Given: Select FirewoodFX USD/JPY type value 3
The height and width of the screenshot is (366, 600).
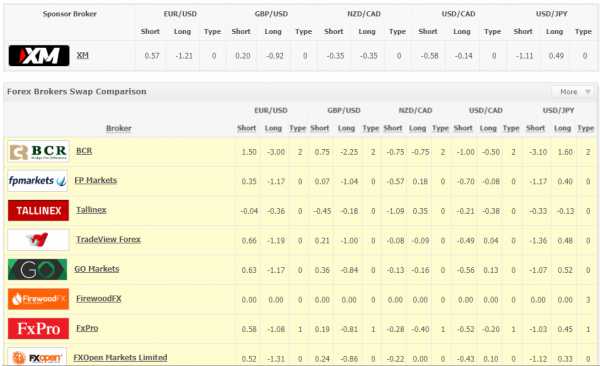Looking at the screenshot, I should click(588, 300).
